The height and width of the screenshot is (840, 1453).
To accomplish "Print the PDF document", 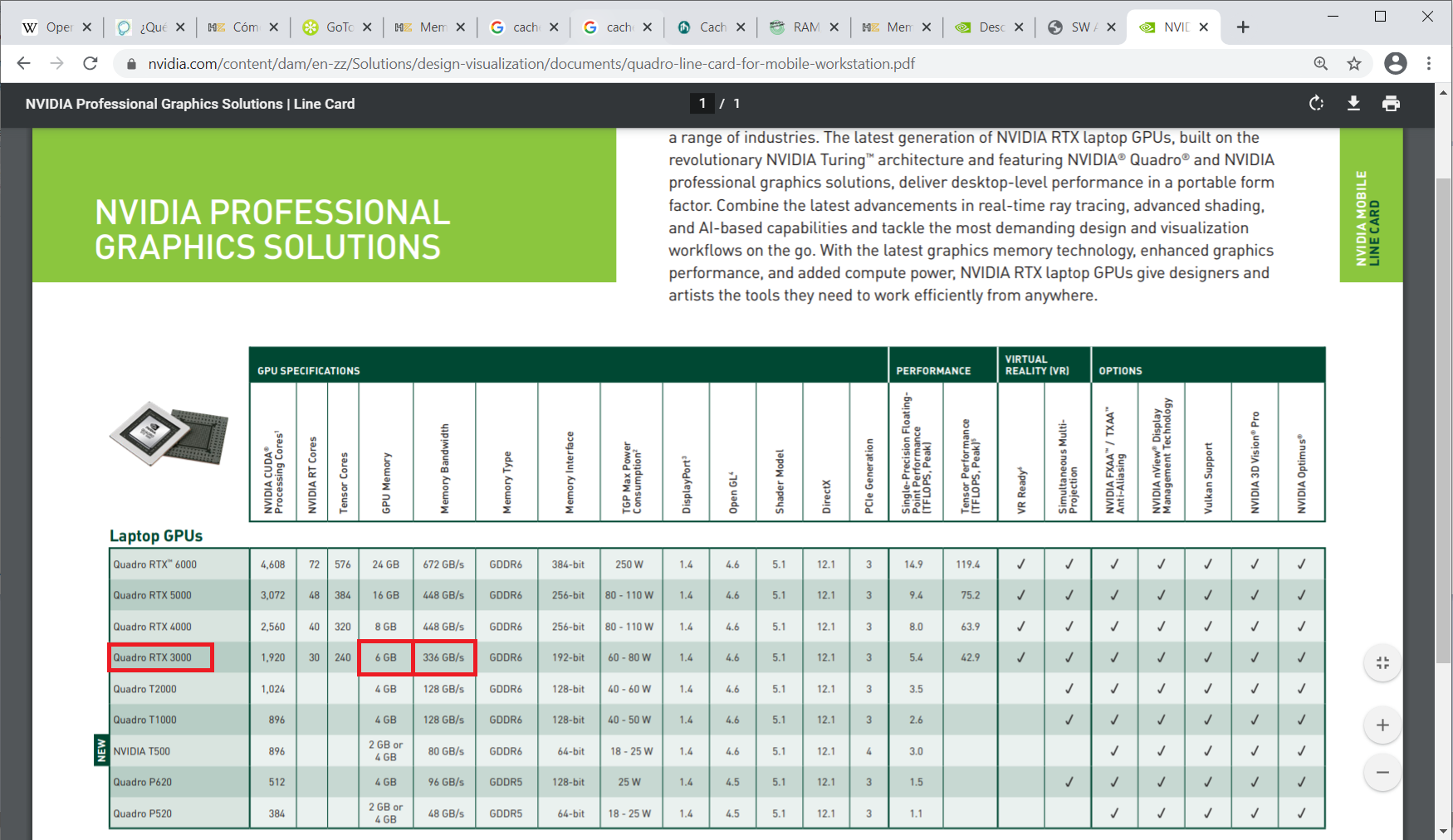I will [x=1391, y=103].
